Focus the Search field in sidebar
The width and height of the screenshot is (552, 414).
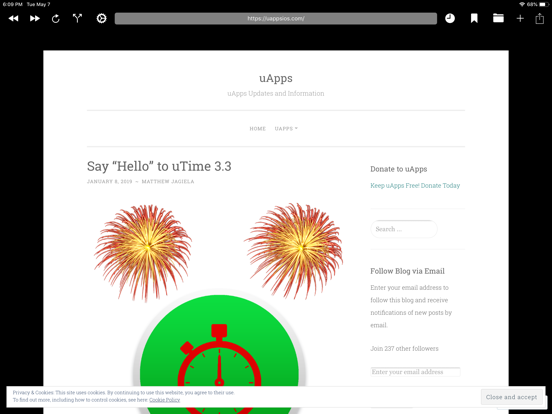(x=404, y=229)
